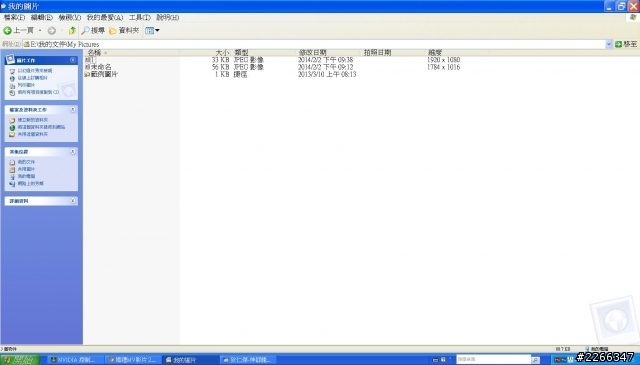Open 共用圖片 shared pictures link

[26, 169]
